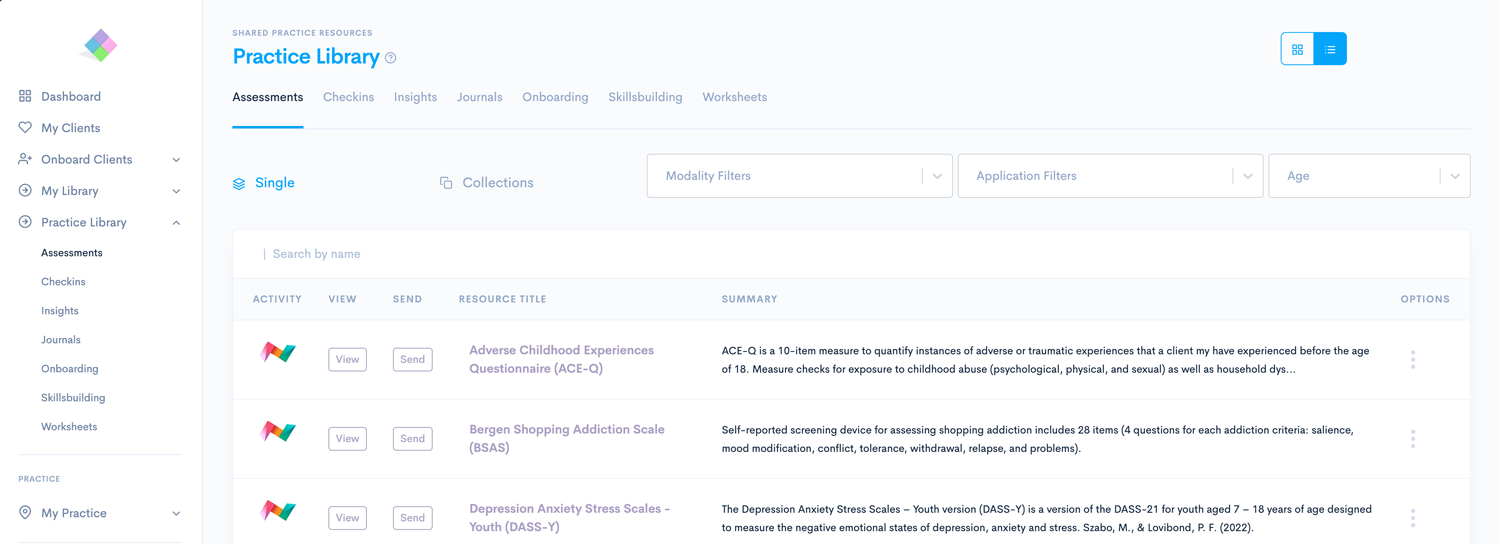The height and width of the screenshot is (544, 1500).
Task: Open the Application Filters dropdown
Action: tap(1110, 176)
